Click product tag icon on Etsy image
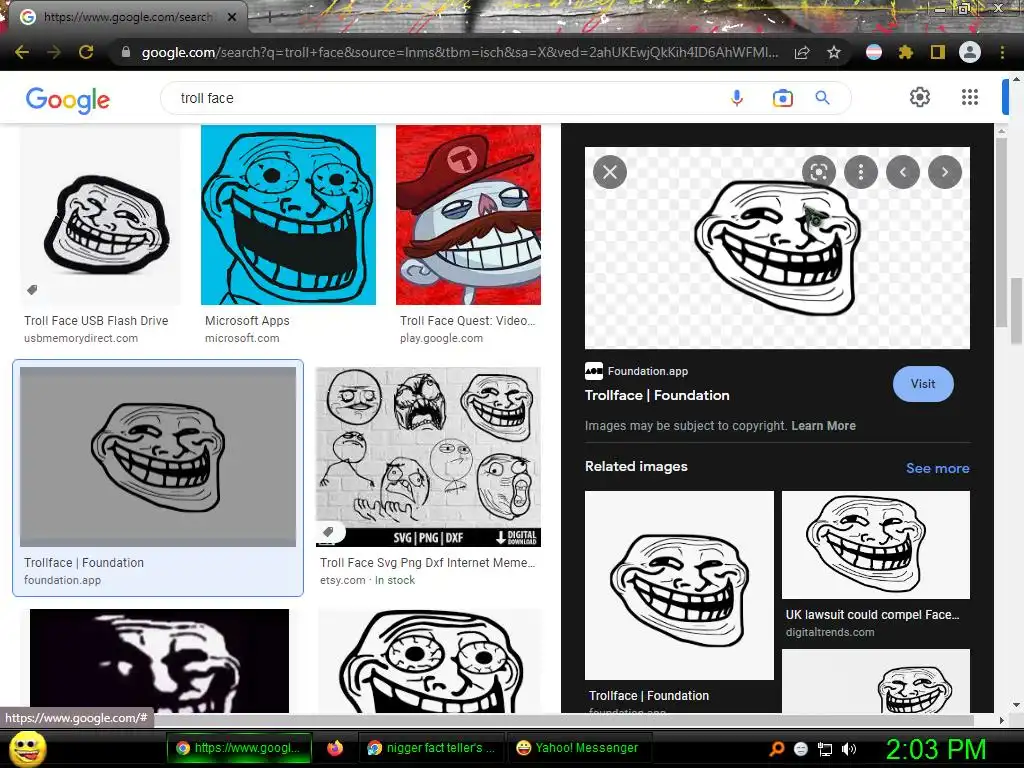The height and width of the screenshot is (768, 1024). coord(328,532)
